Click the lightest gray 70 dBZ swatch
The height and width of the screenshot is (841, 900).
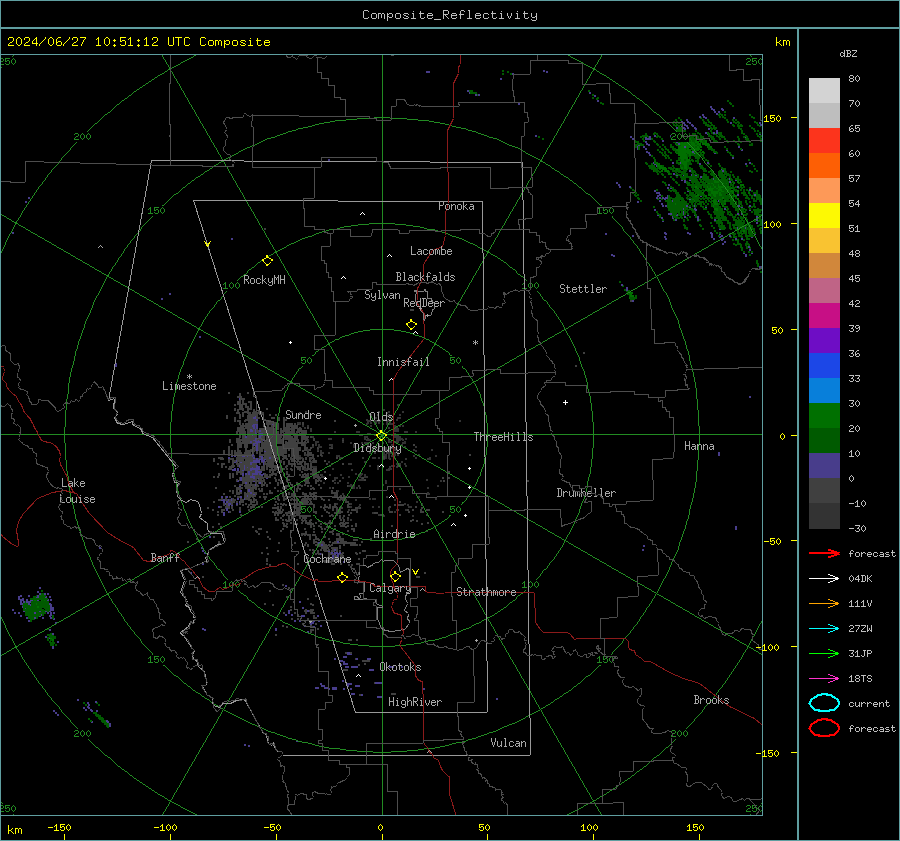point(824,91)
